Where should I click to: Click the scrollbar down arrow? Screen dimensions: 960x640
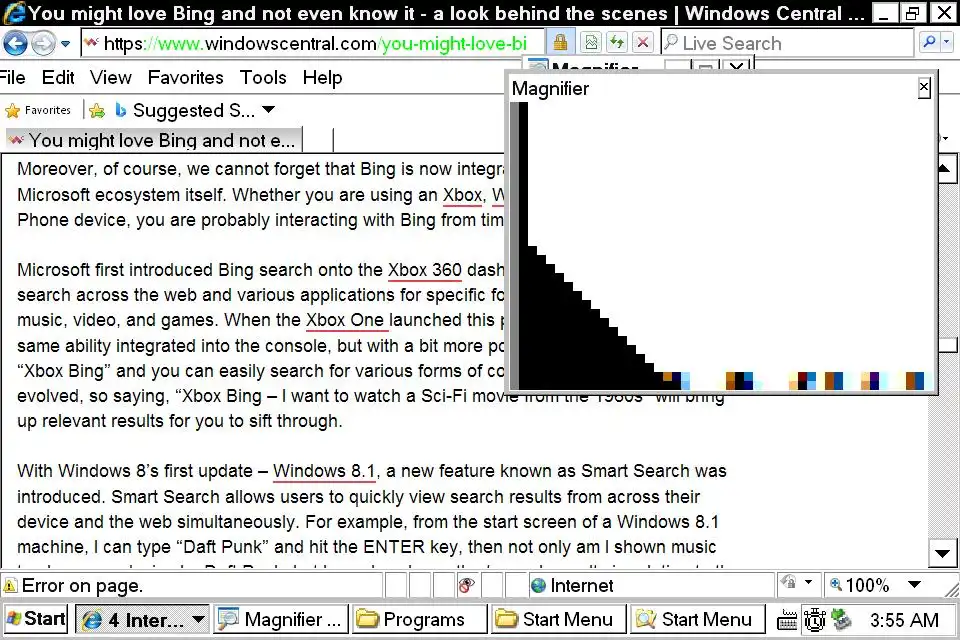point(942,553)
